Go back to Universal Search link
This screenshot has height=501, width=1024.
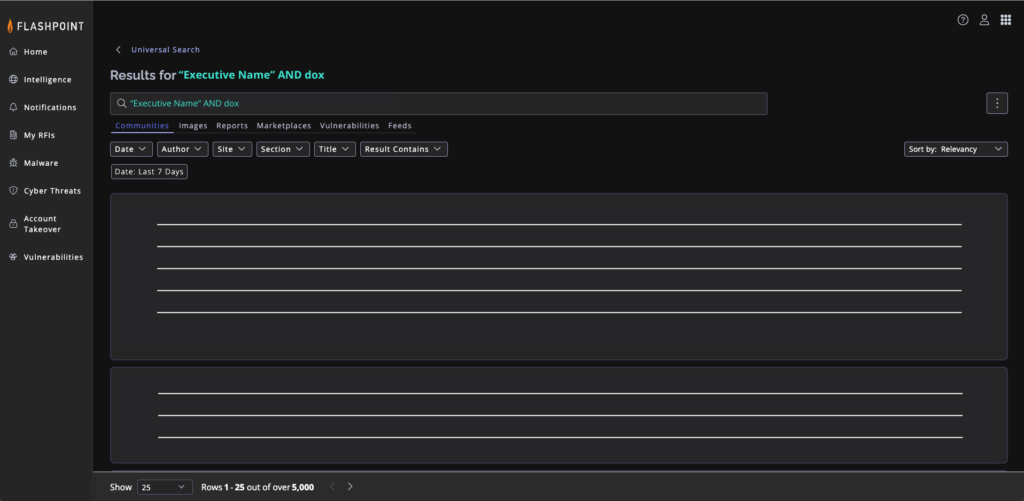pos(165,50)
